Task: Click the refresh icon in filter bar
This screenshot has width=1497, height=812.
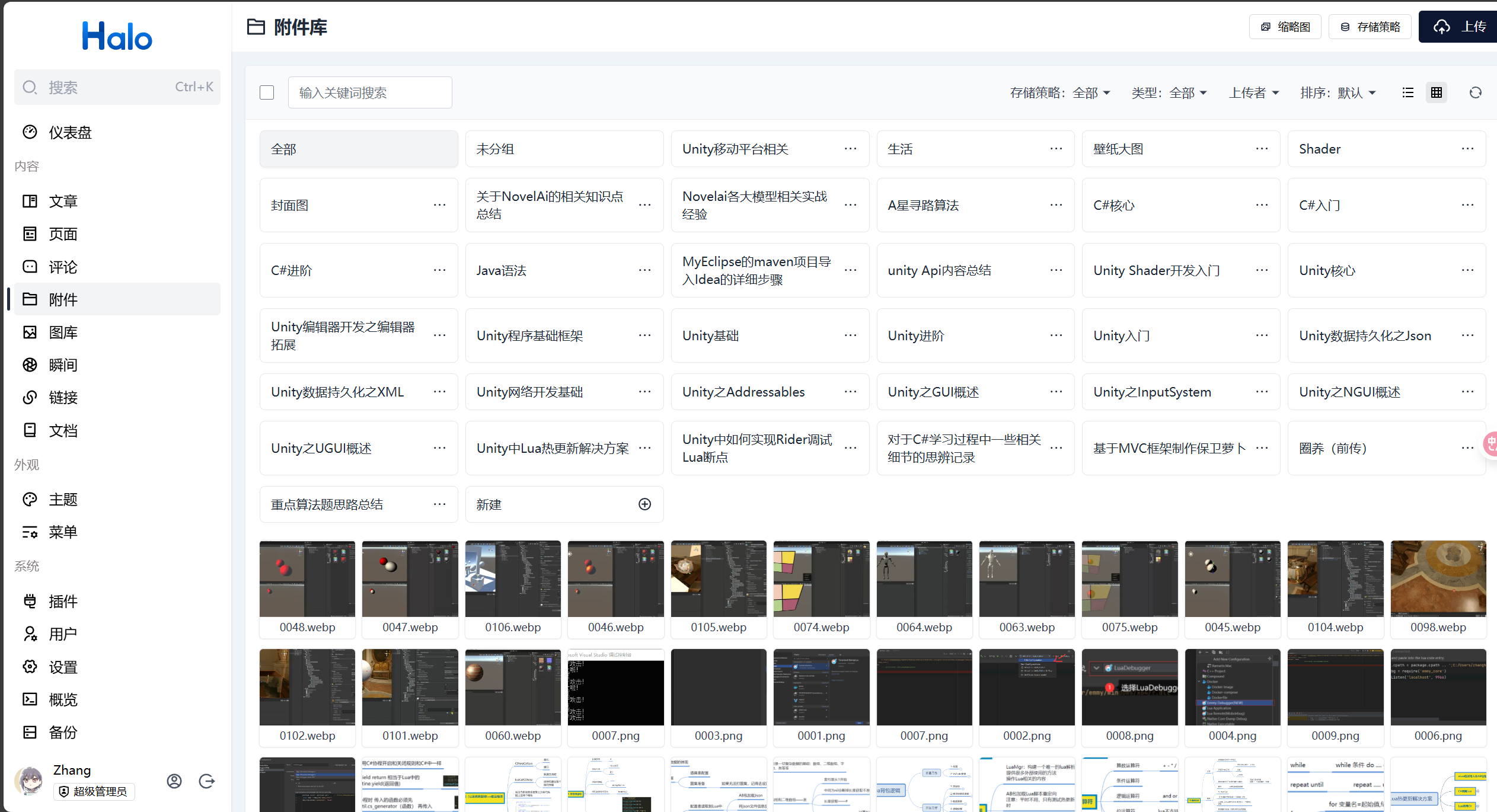Action: coord(1475,92)
